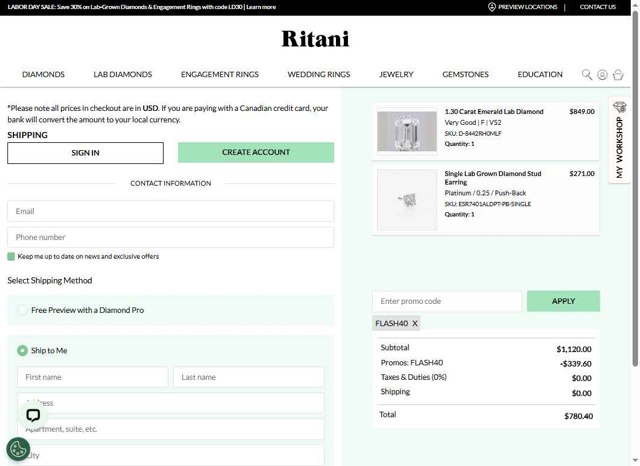Click the emerald lab diamond thumbnail
The image size is (640, 466).
point(407,131)
